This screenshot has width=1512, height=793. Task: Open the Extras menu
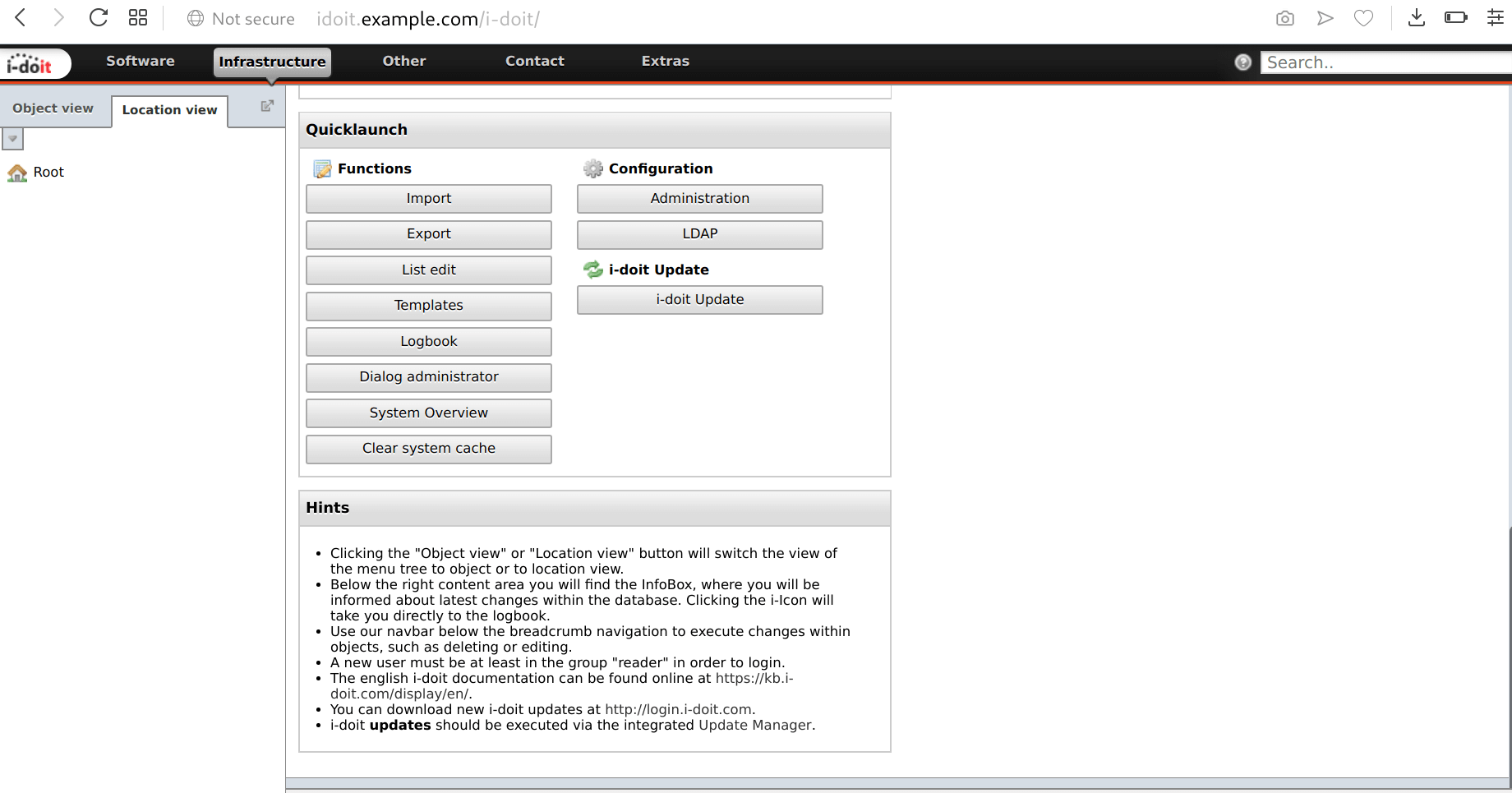coord(665,60)
